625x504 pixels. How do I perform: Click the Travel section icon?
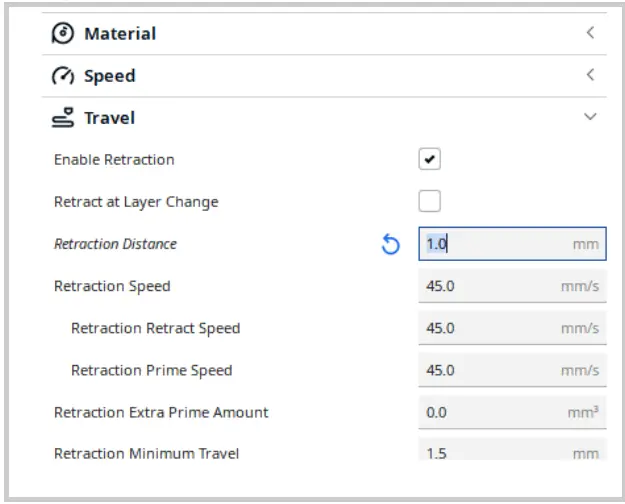point(63,118)
